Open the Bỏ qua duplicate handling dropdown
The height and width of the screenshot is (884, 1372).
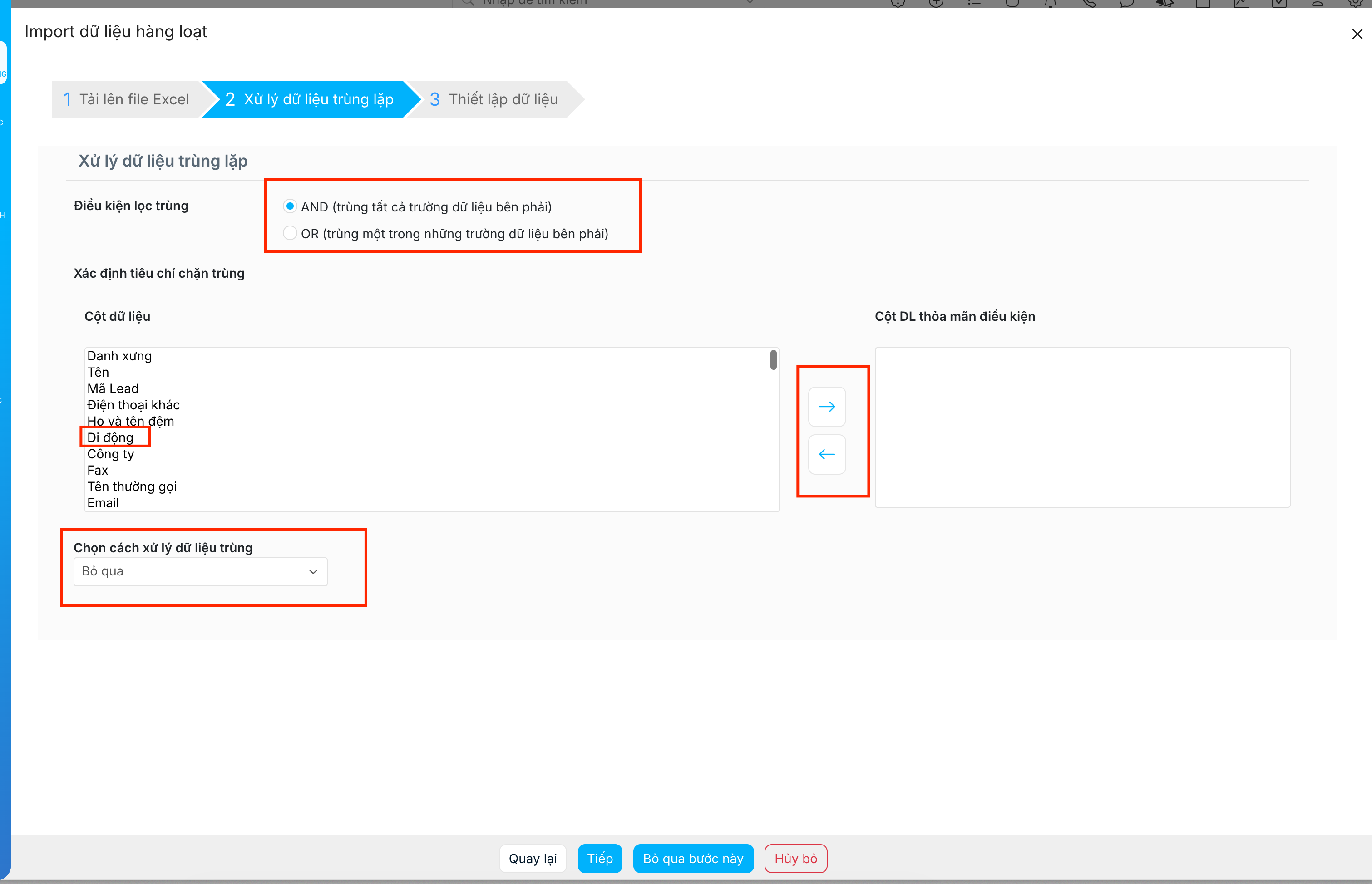(x=200, y=571)
